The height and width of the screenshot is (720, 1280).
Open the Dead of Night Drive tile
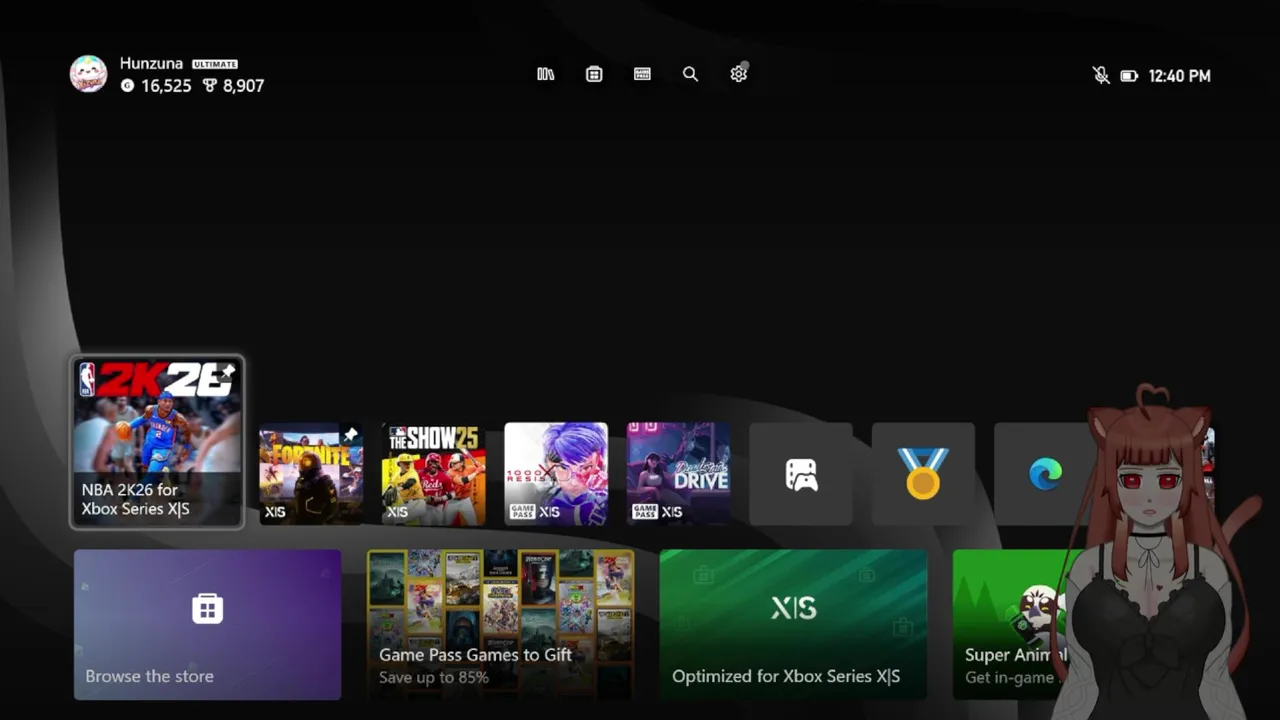678,474
